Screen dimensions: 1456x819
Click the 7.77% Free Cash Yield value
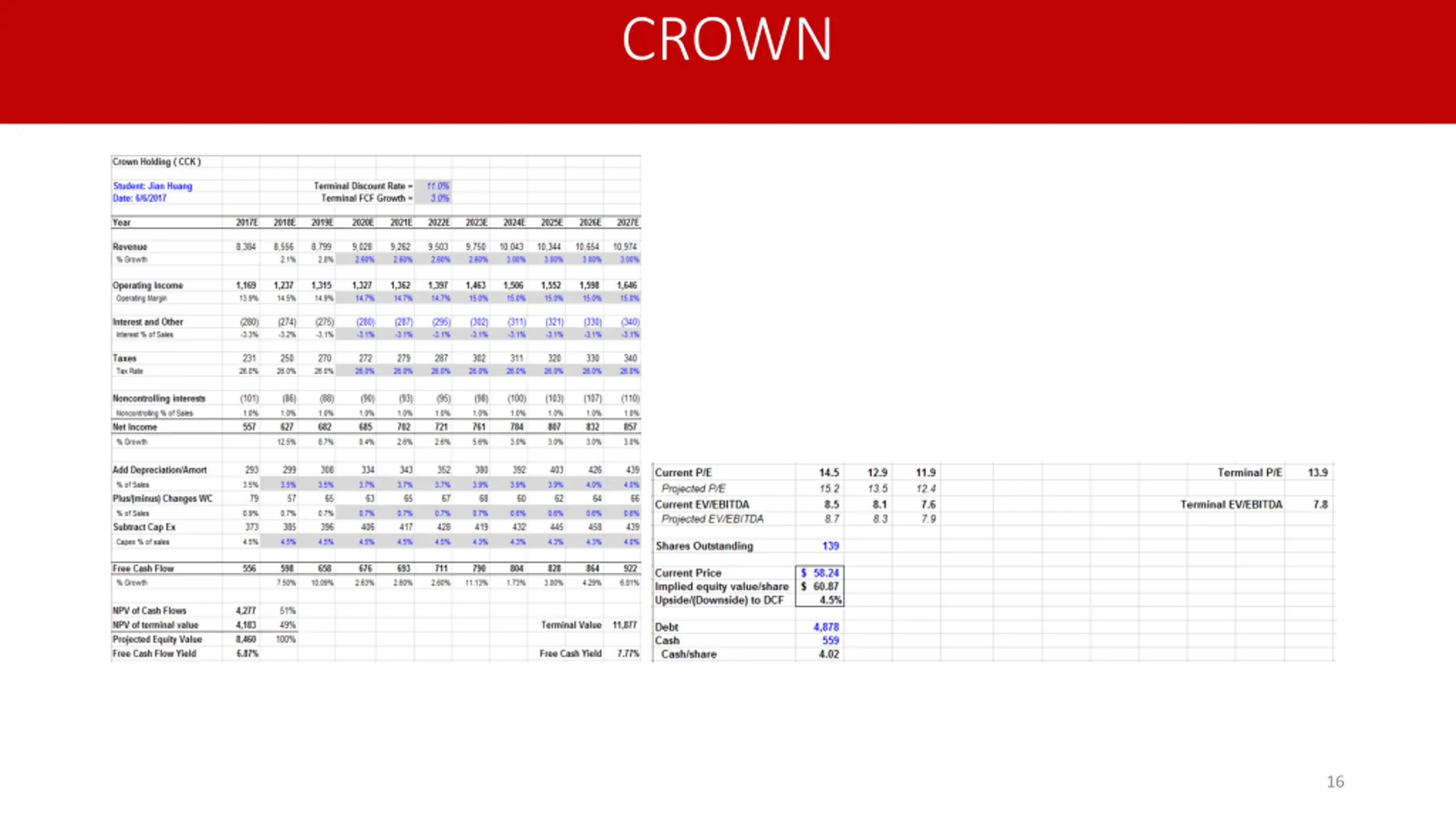click(628, 653)
